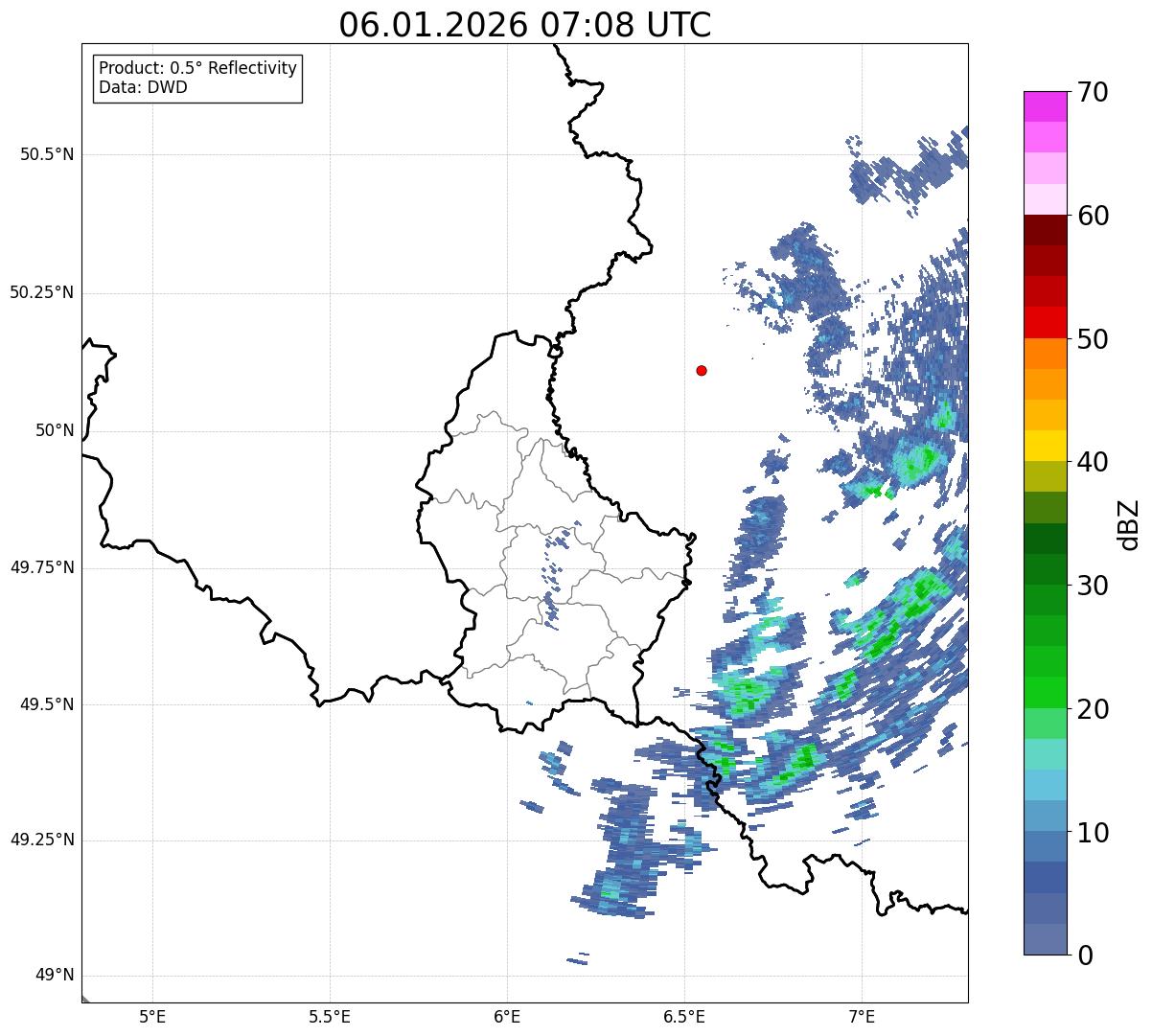Click the orange swatch just below 50 dBZ
The image size is (1152, 1036).
pos(1046,354)
